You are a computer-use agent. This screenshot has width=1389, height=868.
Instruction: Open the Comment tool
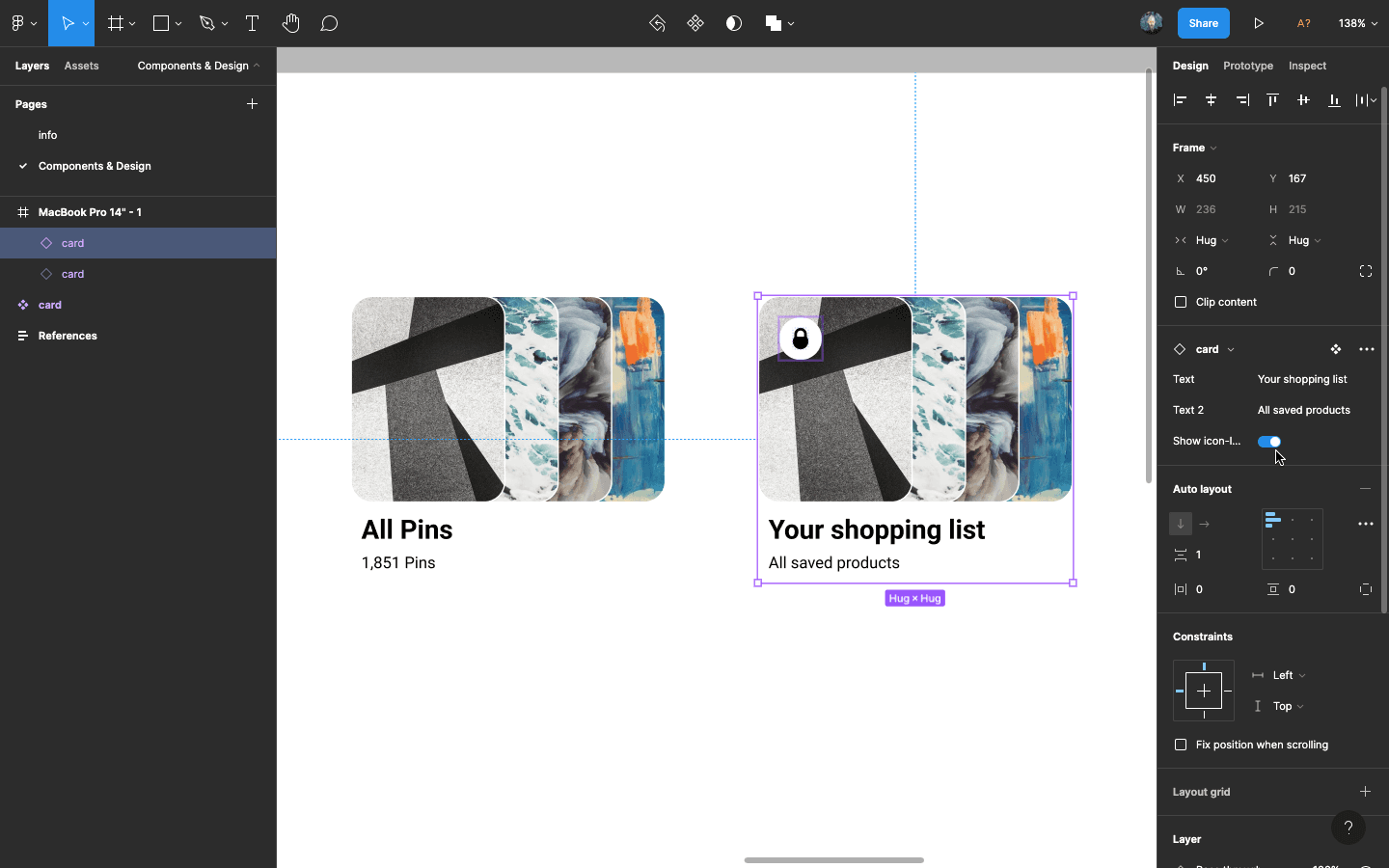click(329, 23)
